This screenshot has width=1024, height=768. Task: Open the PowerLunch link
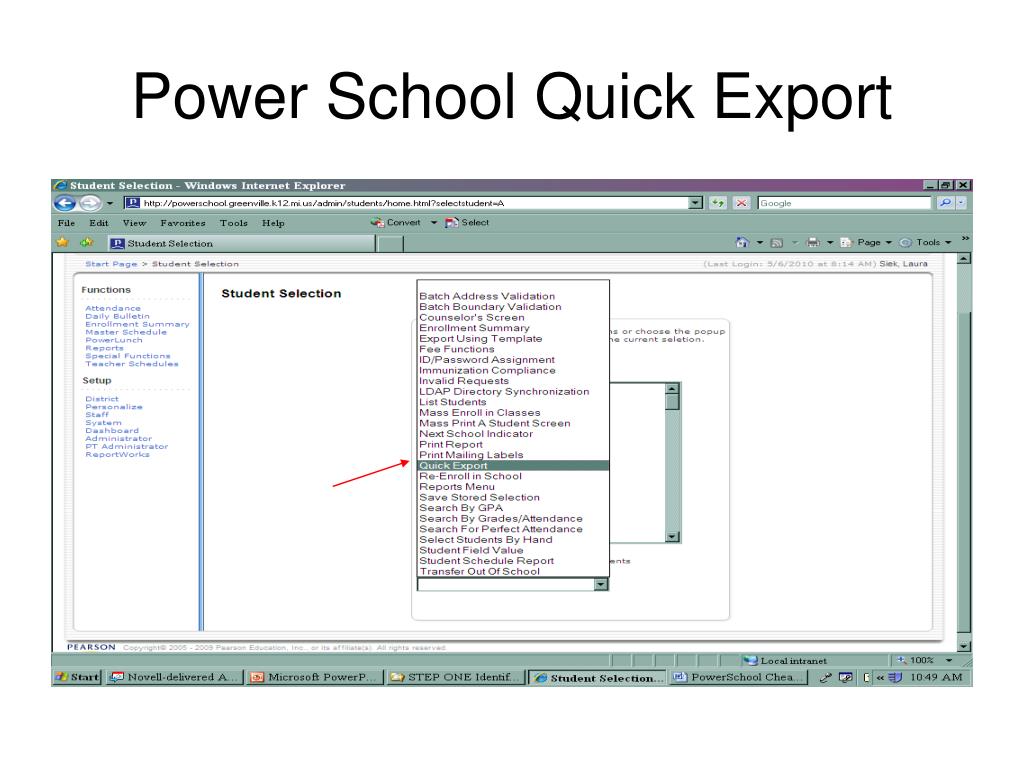(x=114, y=340)
